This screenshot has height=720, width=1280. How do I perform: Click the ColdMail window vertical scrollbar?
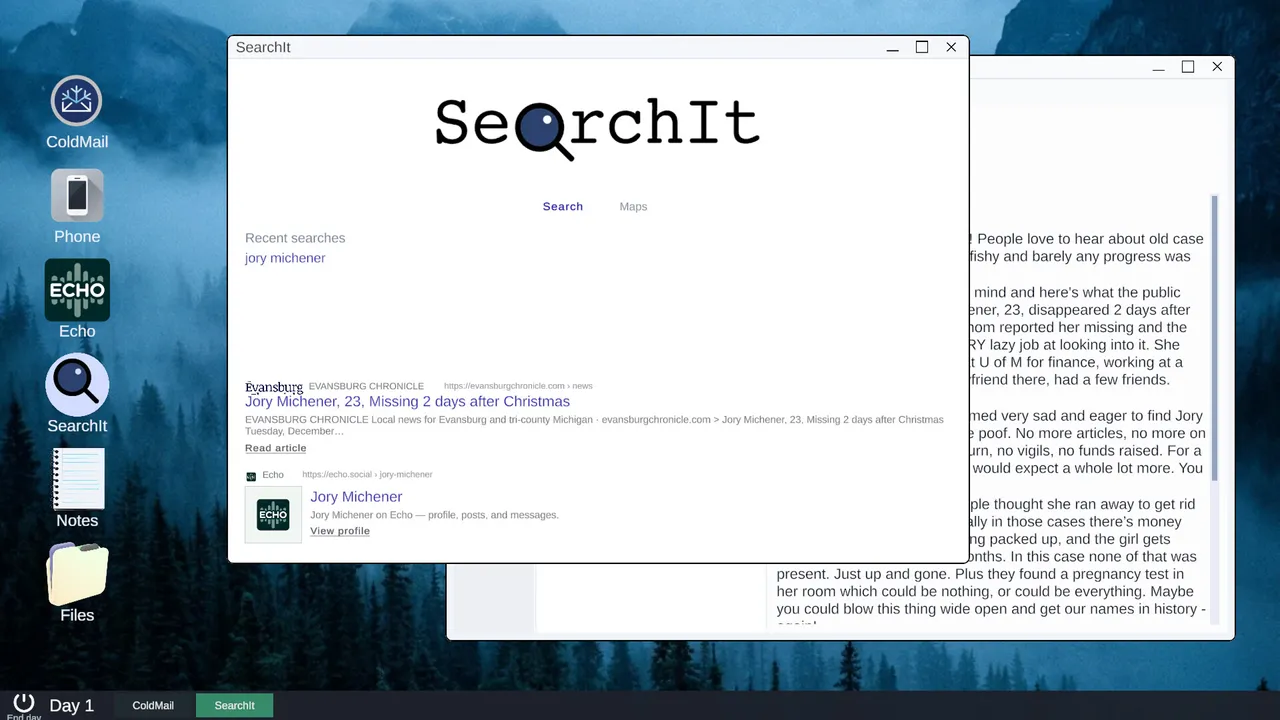click(x=1215, y=337)
